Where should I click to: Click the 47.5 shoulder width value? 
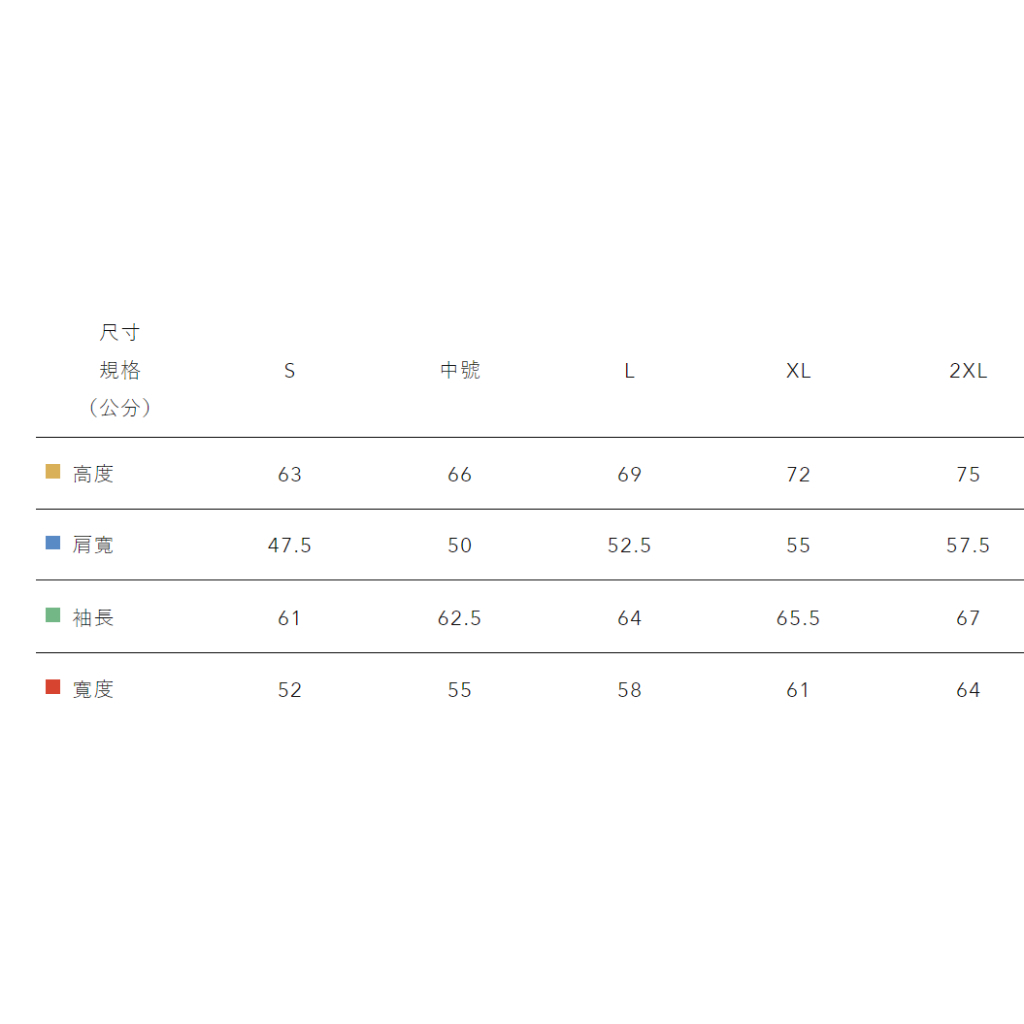(x=290, y=545)
